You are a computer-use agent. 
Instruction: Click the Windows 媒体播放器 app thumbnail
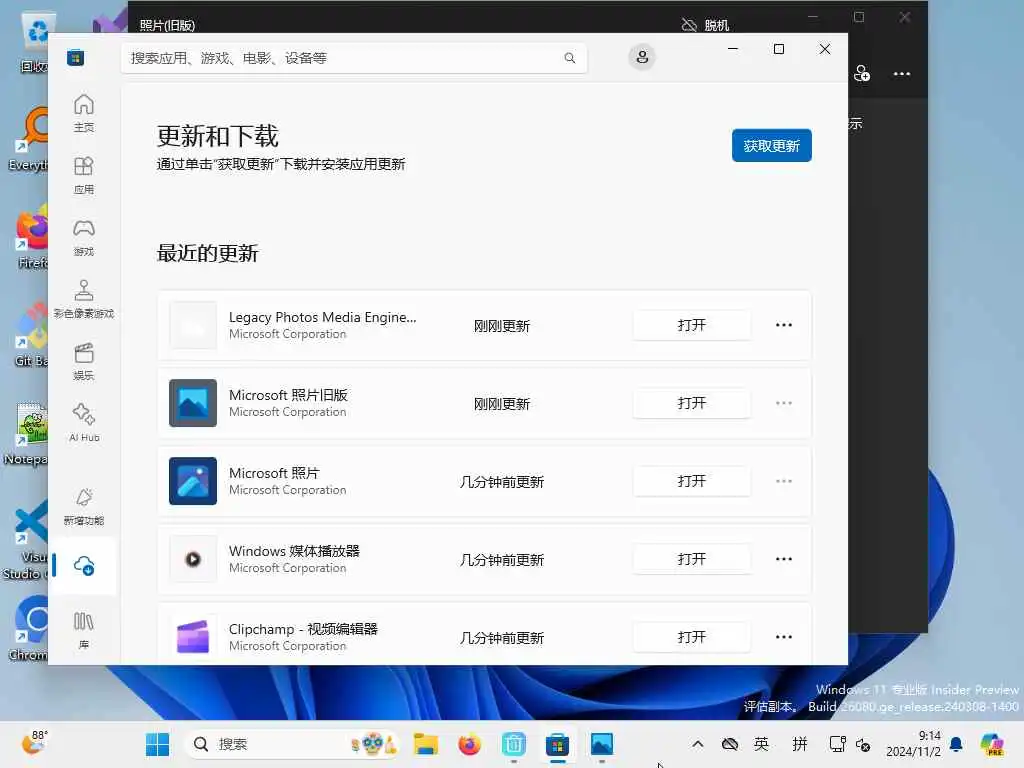[x=193, y=559]
